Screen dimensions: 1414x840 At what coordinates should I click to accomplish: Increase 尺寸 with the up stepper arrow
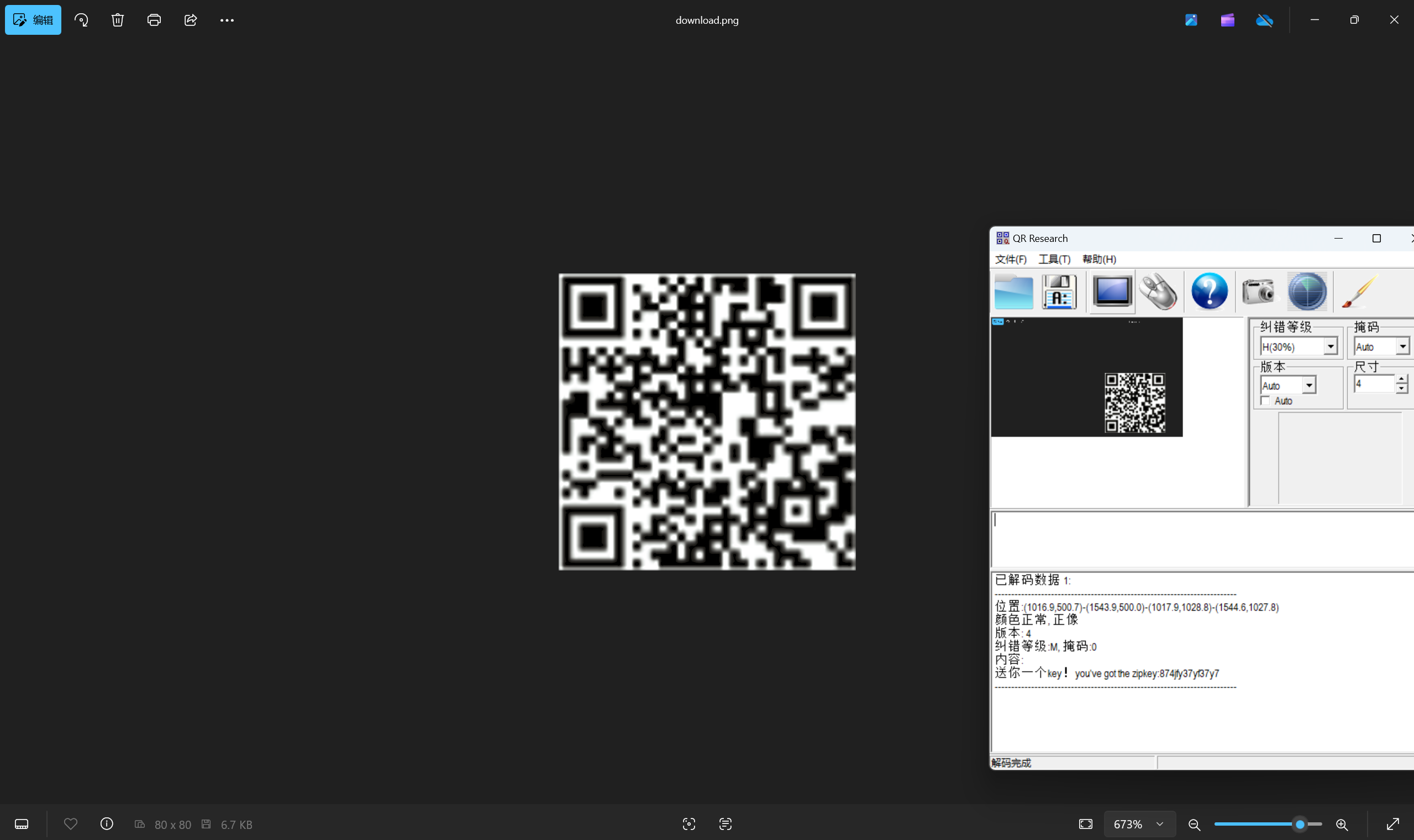point(1401,379)
